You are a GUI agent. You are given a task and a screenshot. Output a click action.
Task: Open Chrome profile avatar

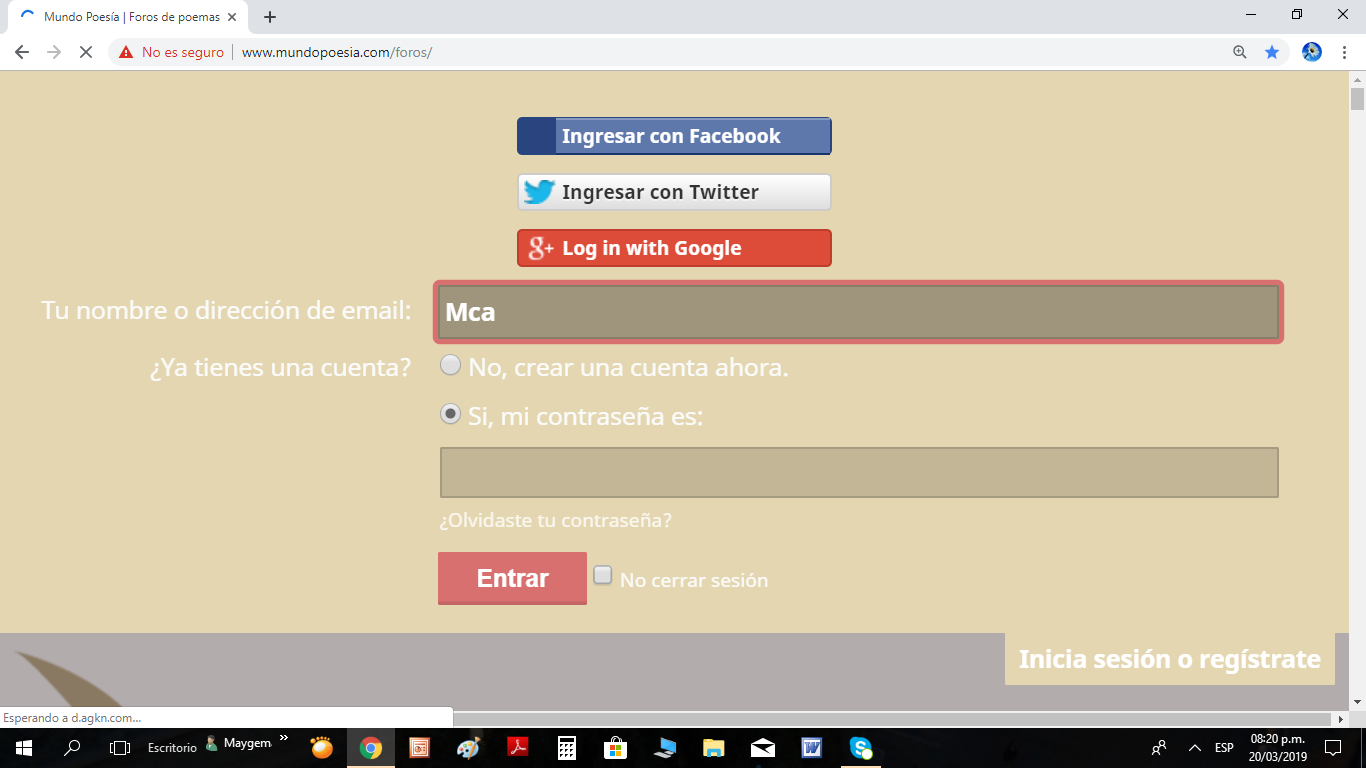pos(1312,52)
